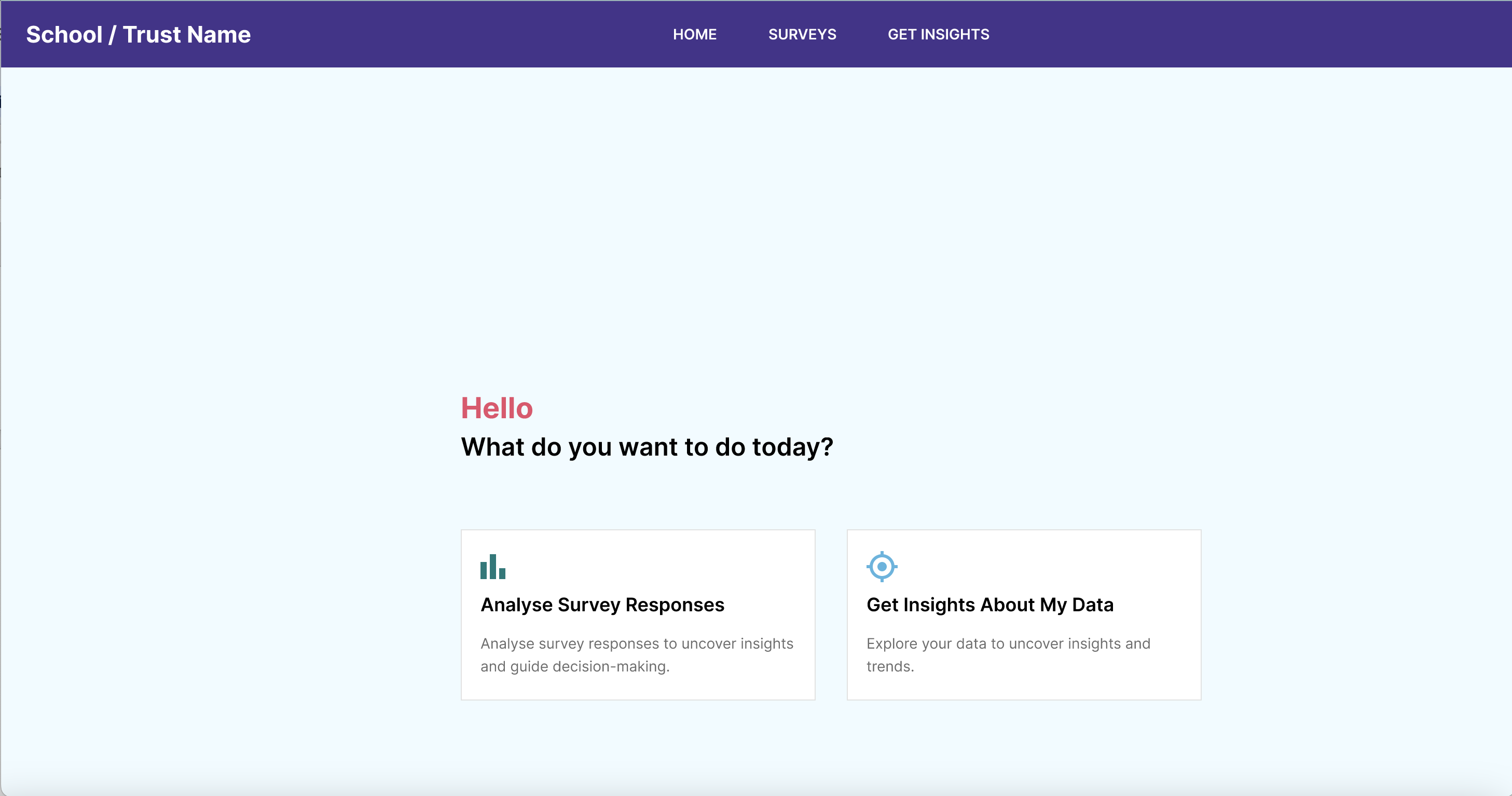
Task: Click the blue target crosshair icon
Action: 882,567
